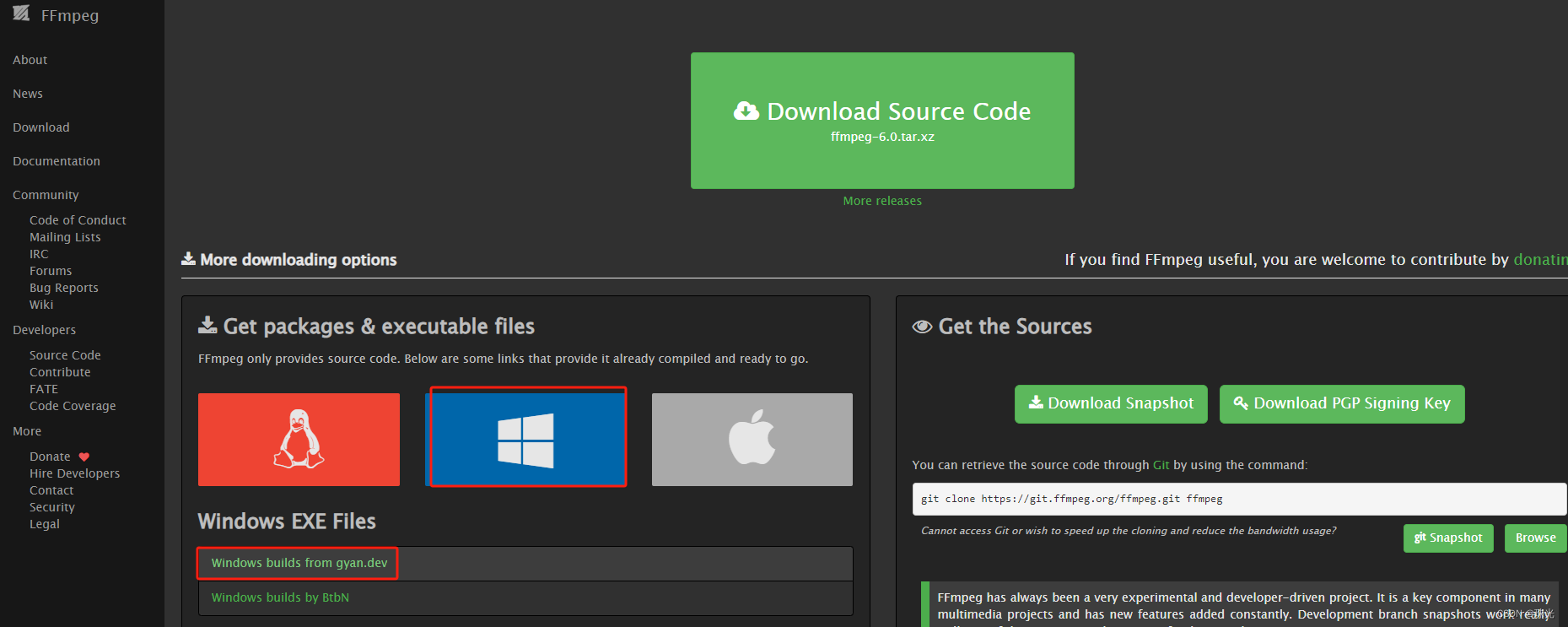
Task: Open the Community sidebar section
Action: (46, 195)
